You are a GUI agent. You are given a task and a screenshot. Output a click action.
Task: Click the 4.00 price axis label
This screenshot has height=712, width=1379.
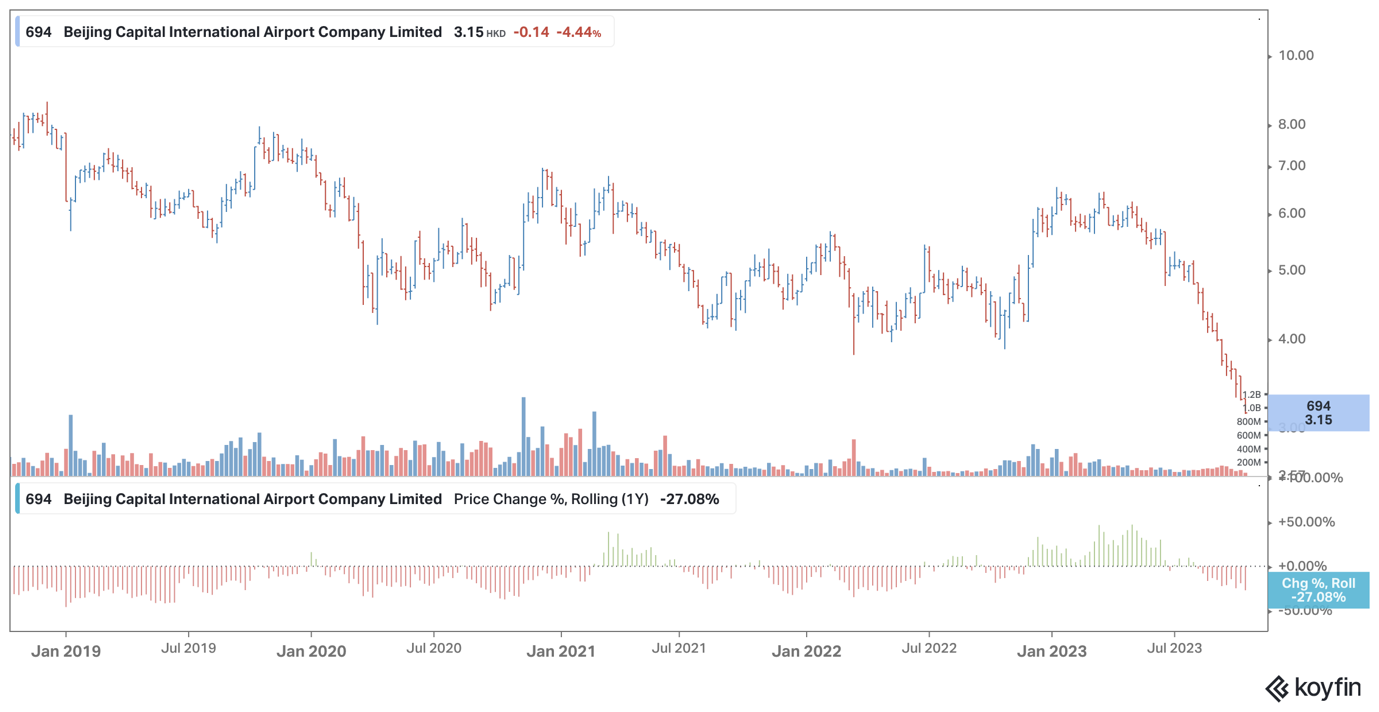tap(1292, 339)
